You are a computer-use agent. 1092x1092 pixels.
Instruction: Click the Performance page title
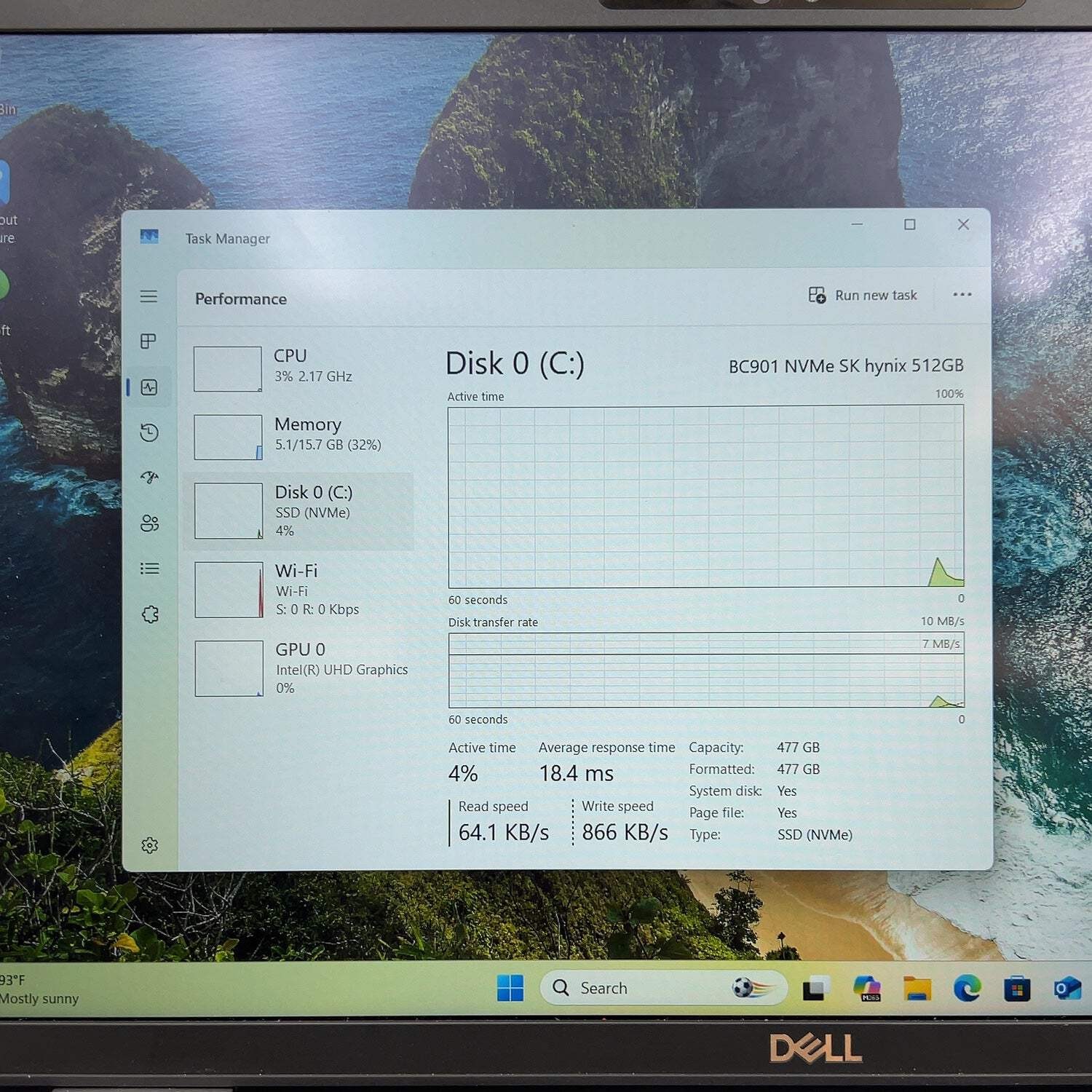pos(241,298)
